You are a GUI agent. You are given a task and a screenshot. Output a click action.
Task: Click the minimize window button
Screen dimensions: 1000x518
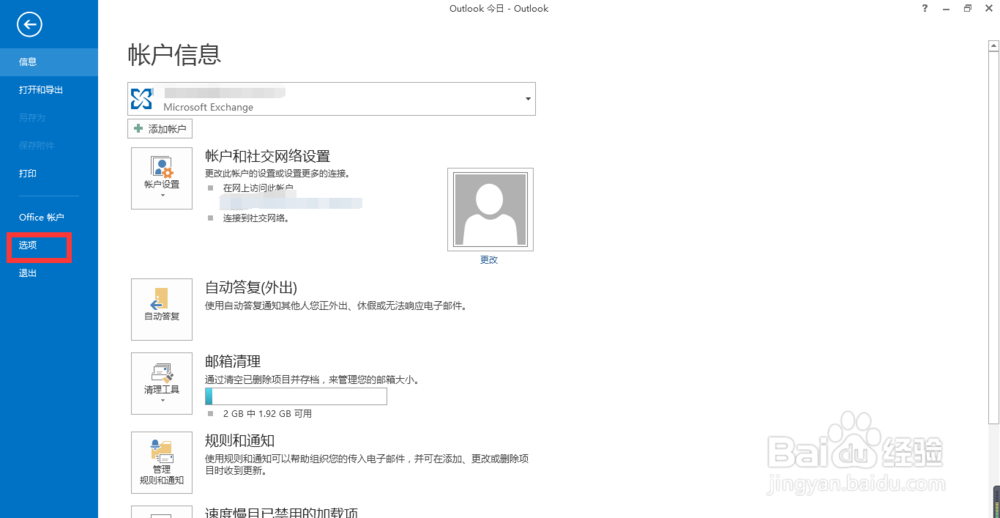click(947, 9)
